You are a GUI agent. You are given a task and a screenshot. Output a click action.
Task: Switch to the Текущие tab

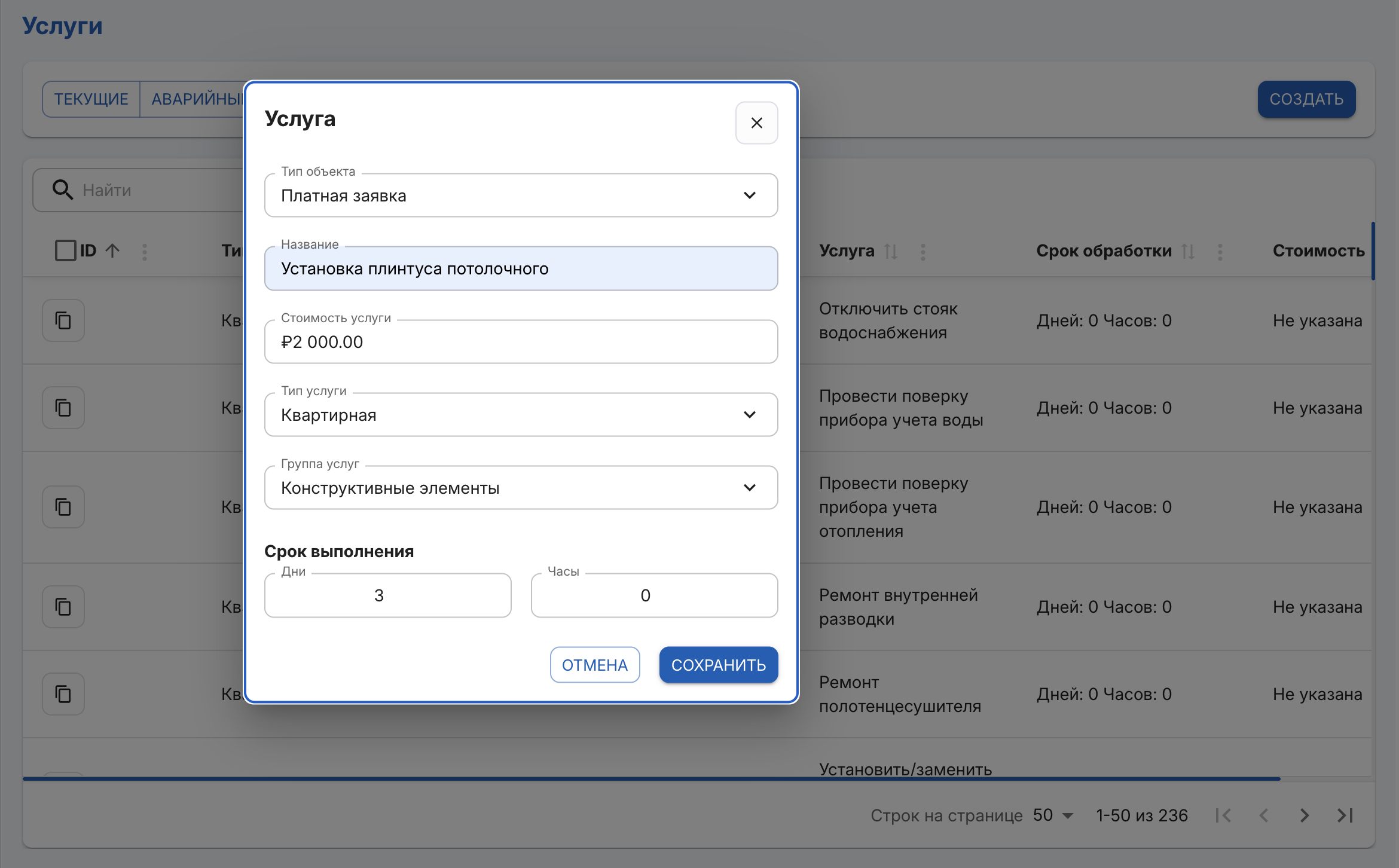(x=91, y=99)
